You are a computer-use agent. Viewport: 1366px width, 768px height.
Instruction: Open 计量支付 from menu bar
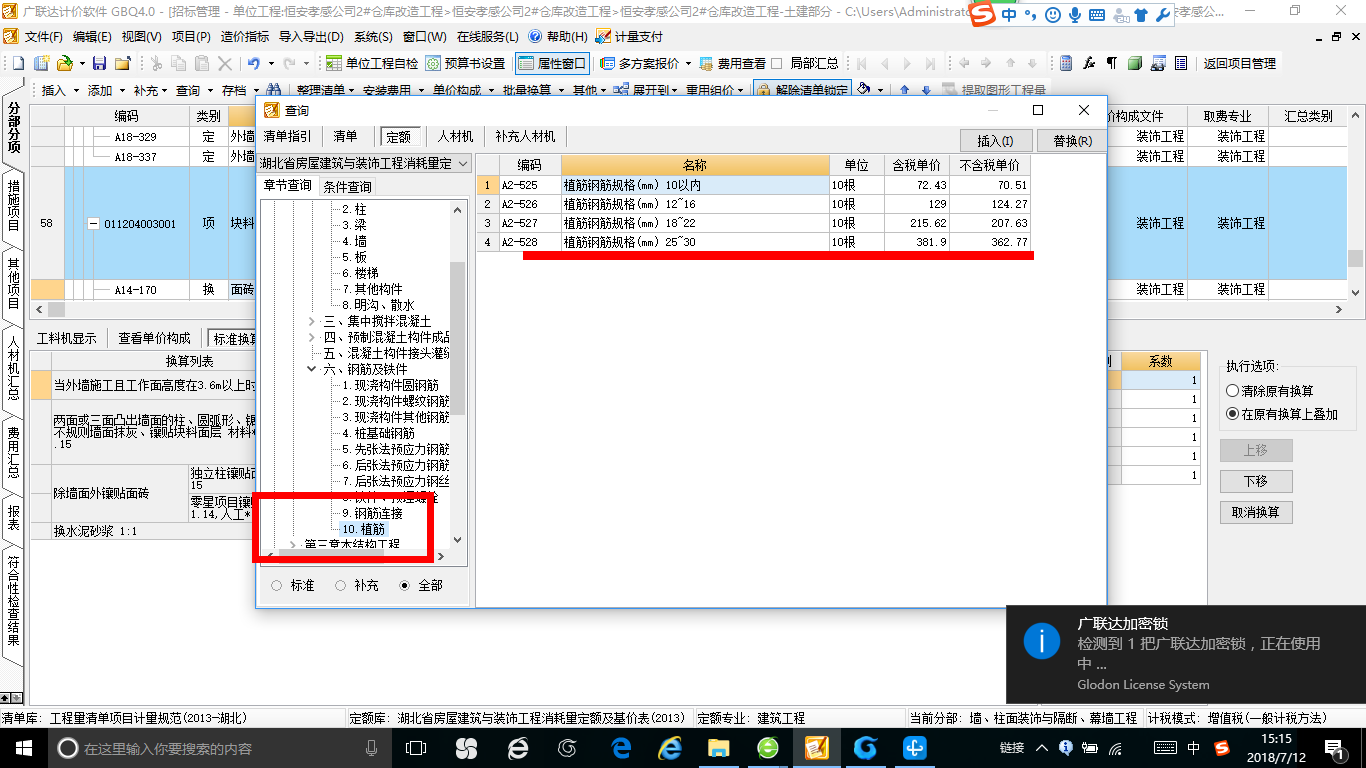tap(629, 36)
